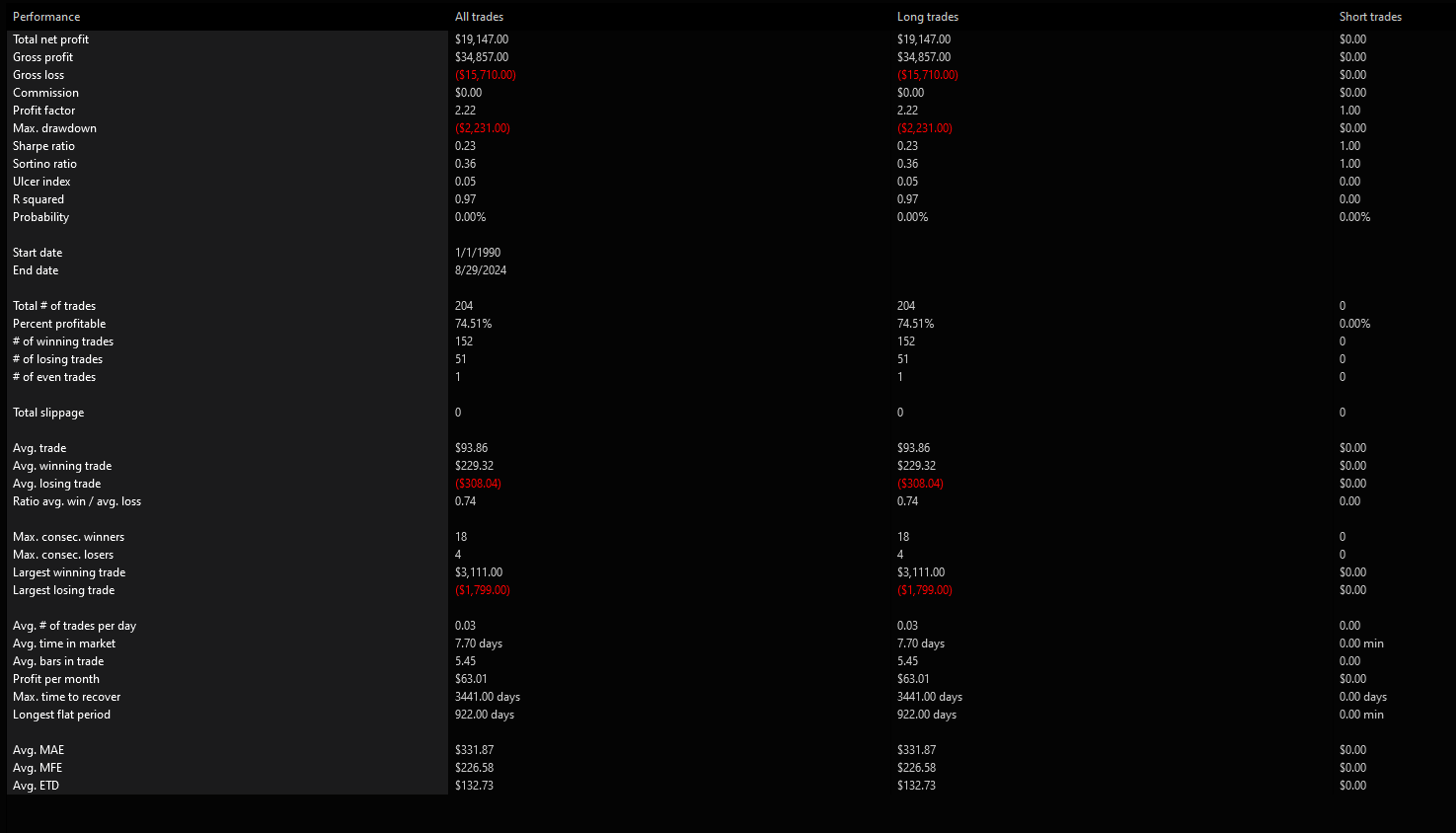The image size is (1456, 833).
Task: Select the 'Ratio avg. win / avg. loss' label
Action: 77,501
